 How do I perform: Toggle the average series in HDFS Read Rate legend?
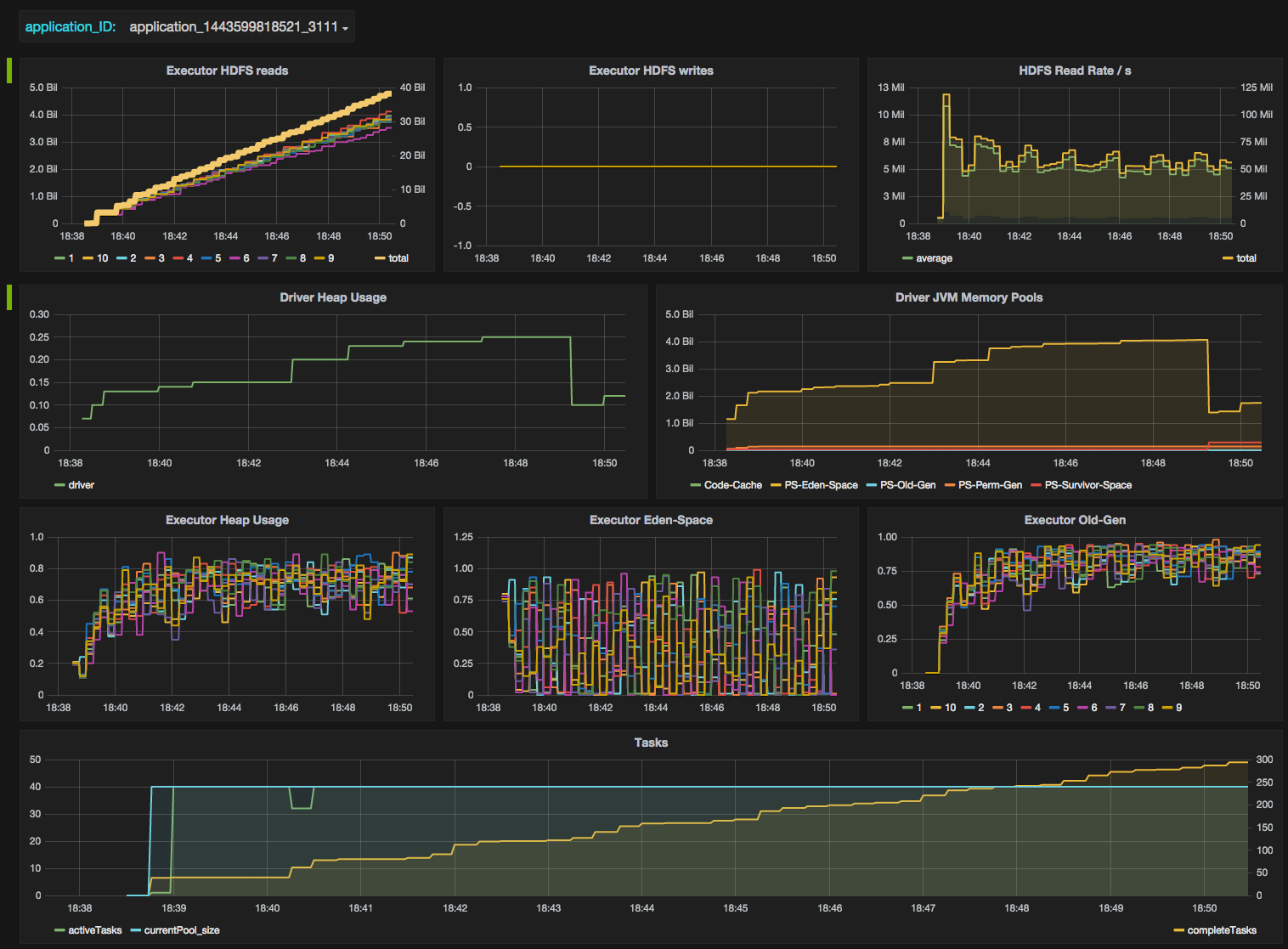(934, 258)
